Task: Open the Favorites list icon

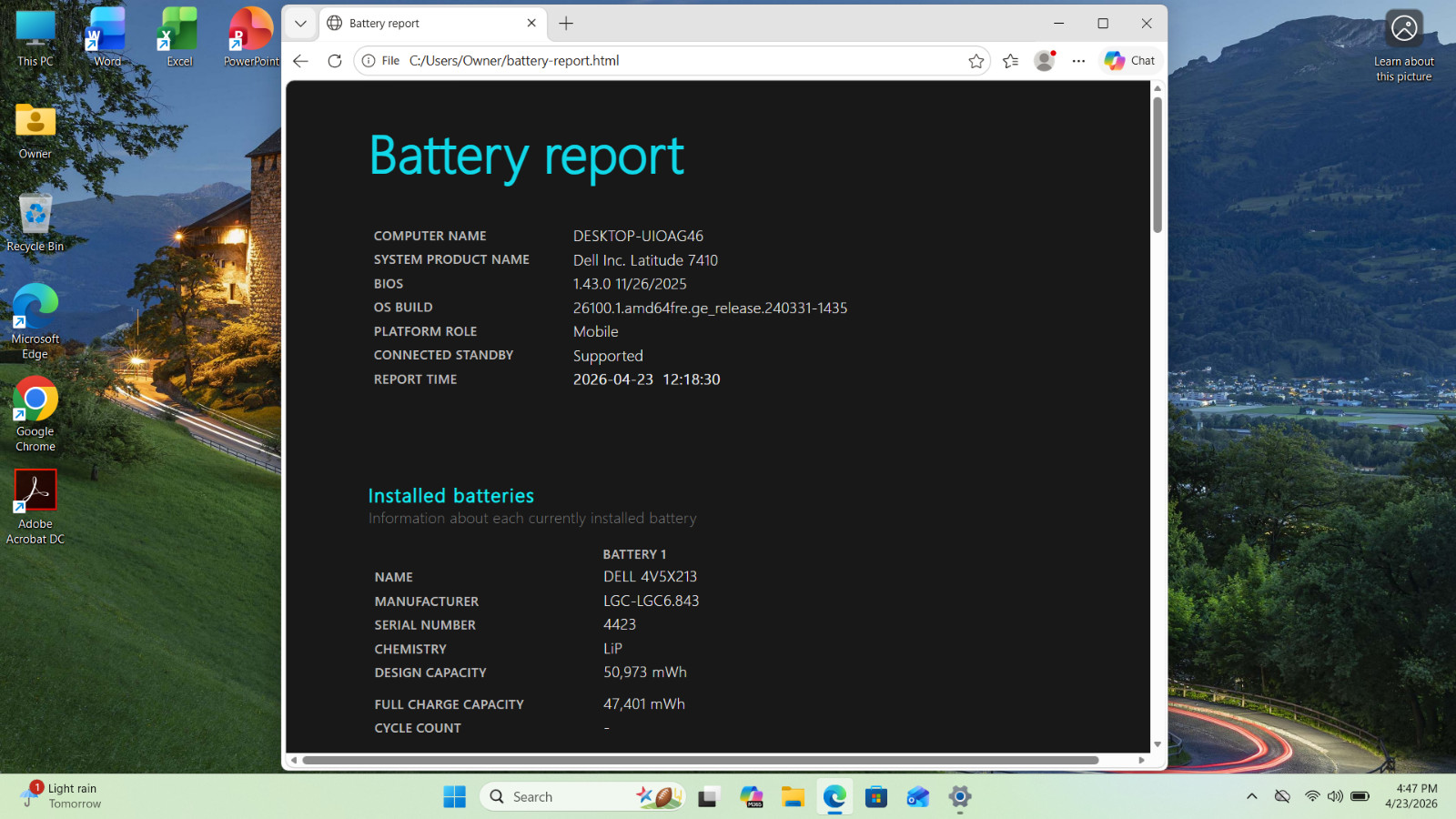Action: point(1011,61)
